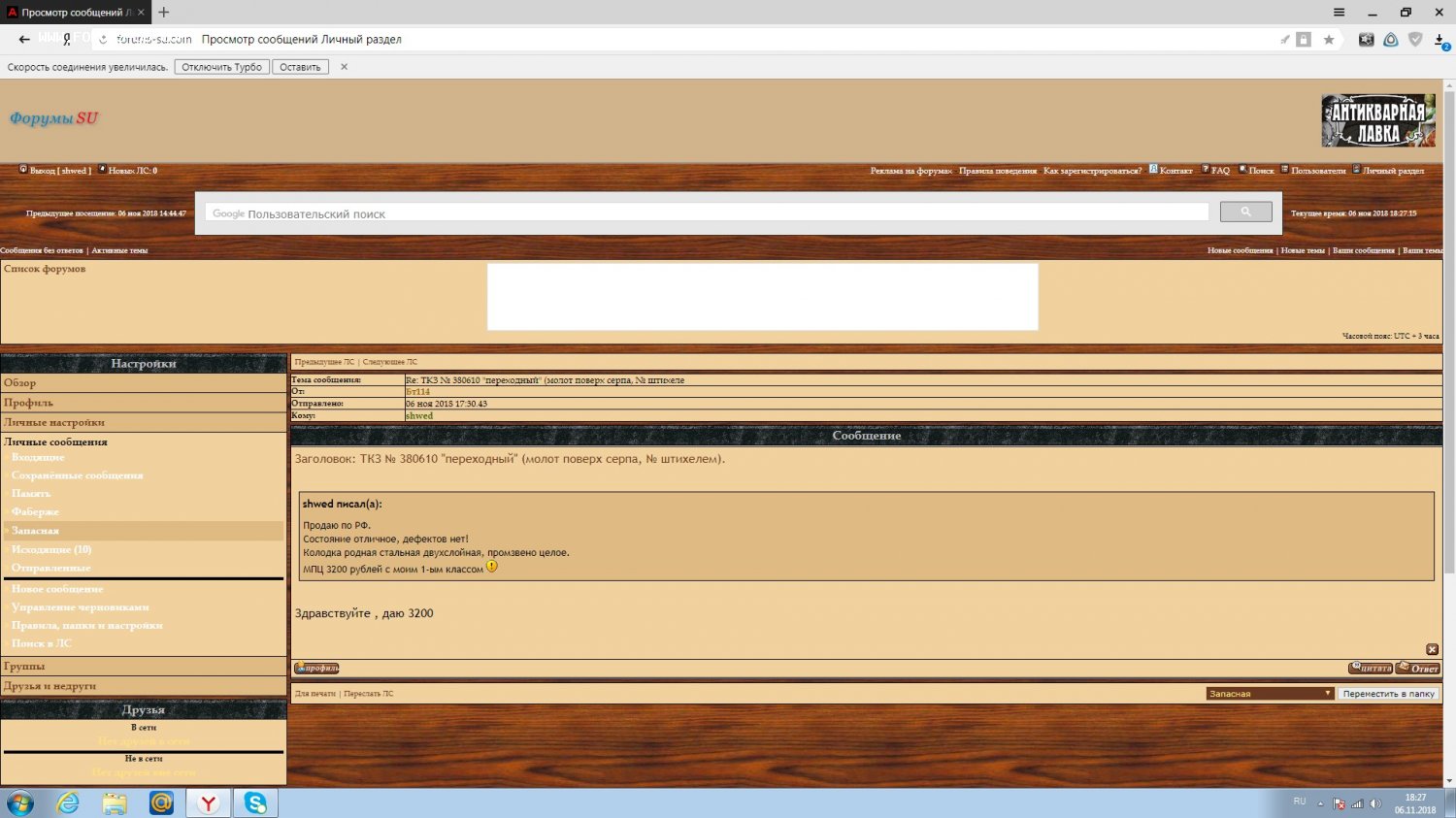Open Skype from the taskbar
Screen dimensions: 1456x818
255,802
